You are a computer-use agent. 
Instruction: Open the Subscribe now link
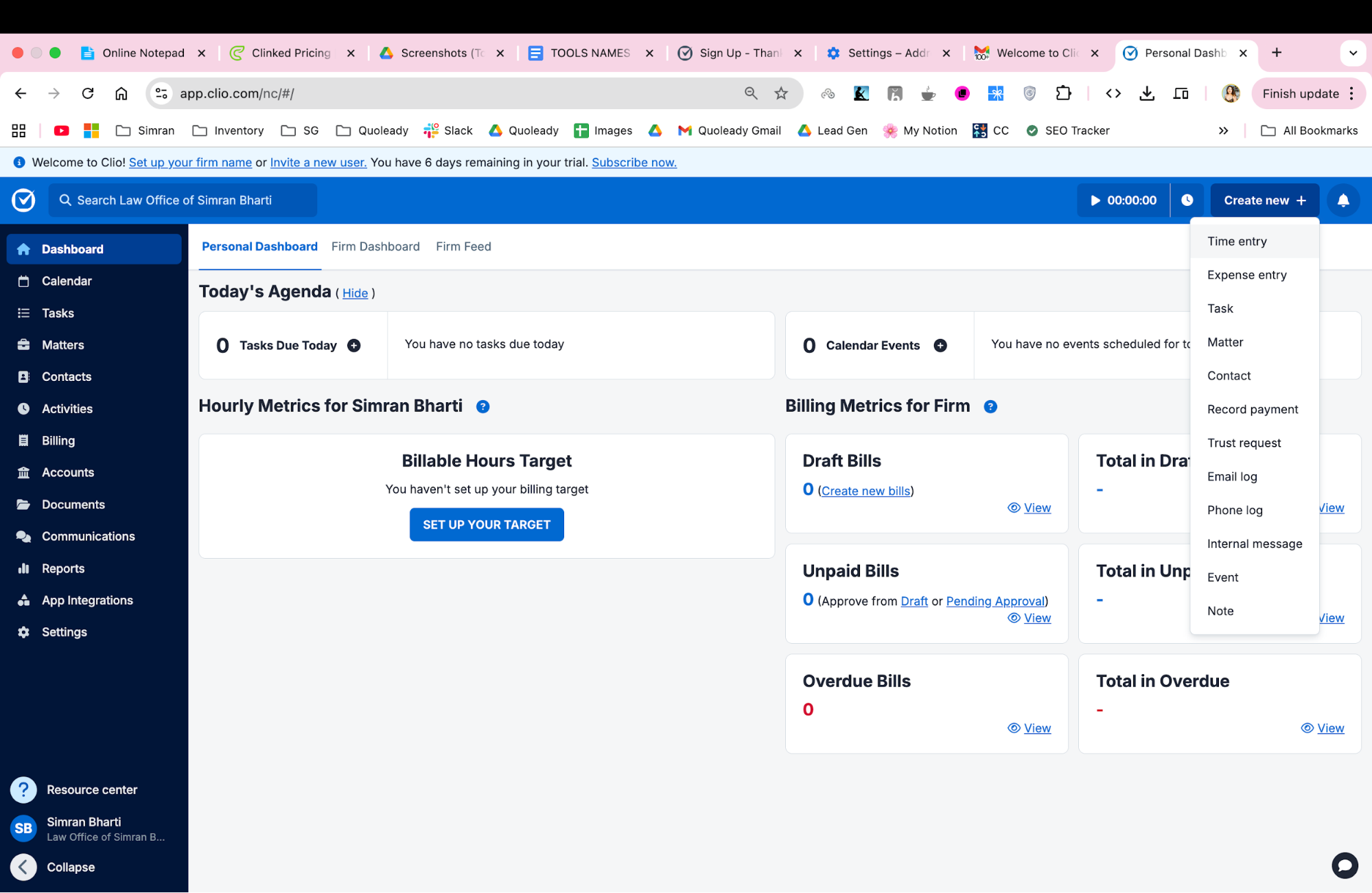(x=633, y=162)
